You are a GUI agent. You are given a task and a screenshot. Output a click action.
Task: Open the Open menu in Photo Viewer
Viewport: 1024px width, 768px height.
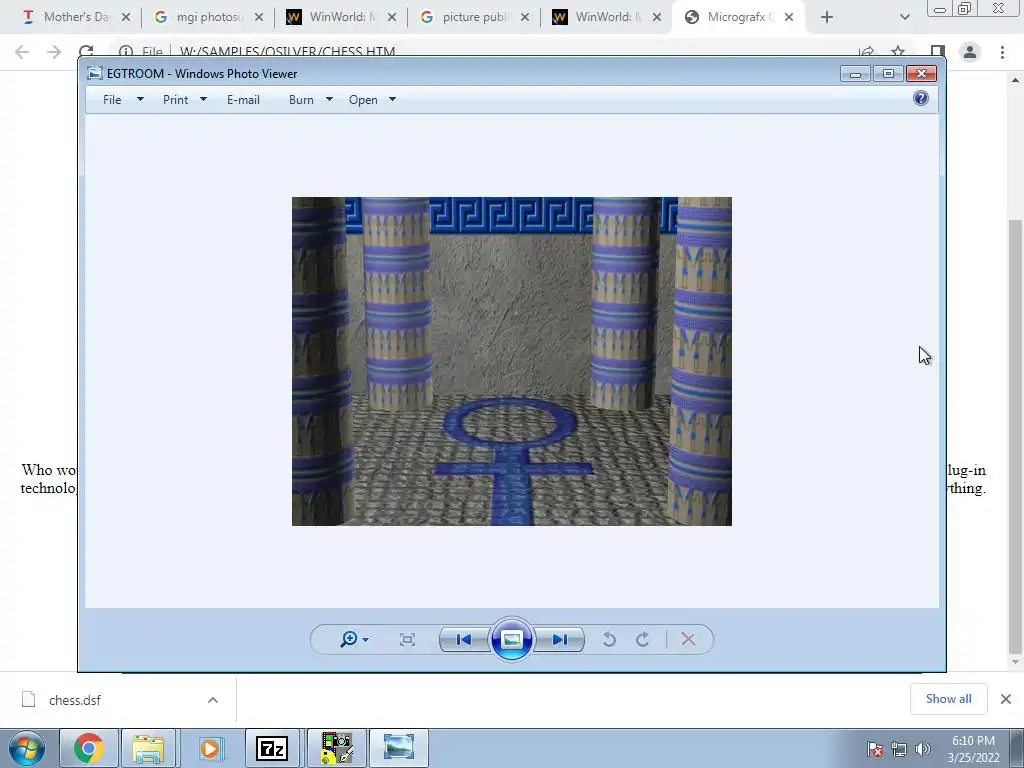(363, 100)
